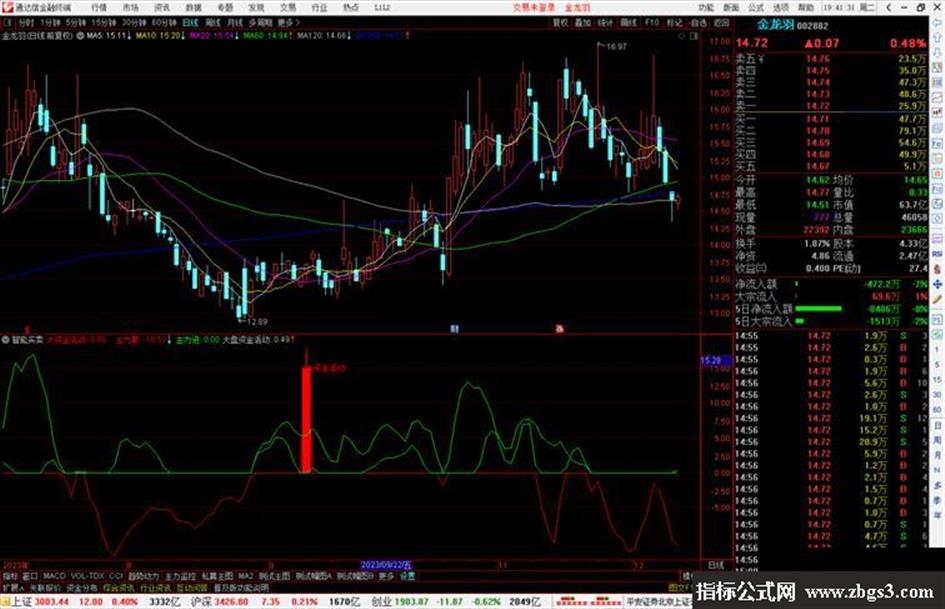Switch chart to 5分钟 period
945x609 pixels.
click(75, 22)
